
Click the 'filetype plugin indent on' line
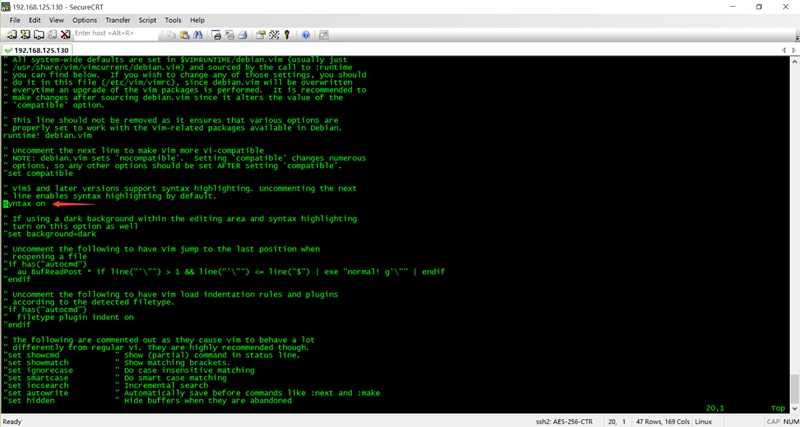tap(76, 317)
